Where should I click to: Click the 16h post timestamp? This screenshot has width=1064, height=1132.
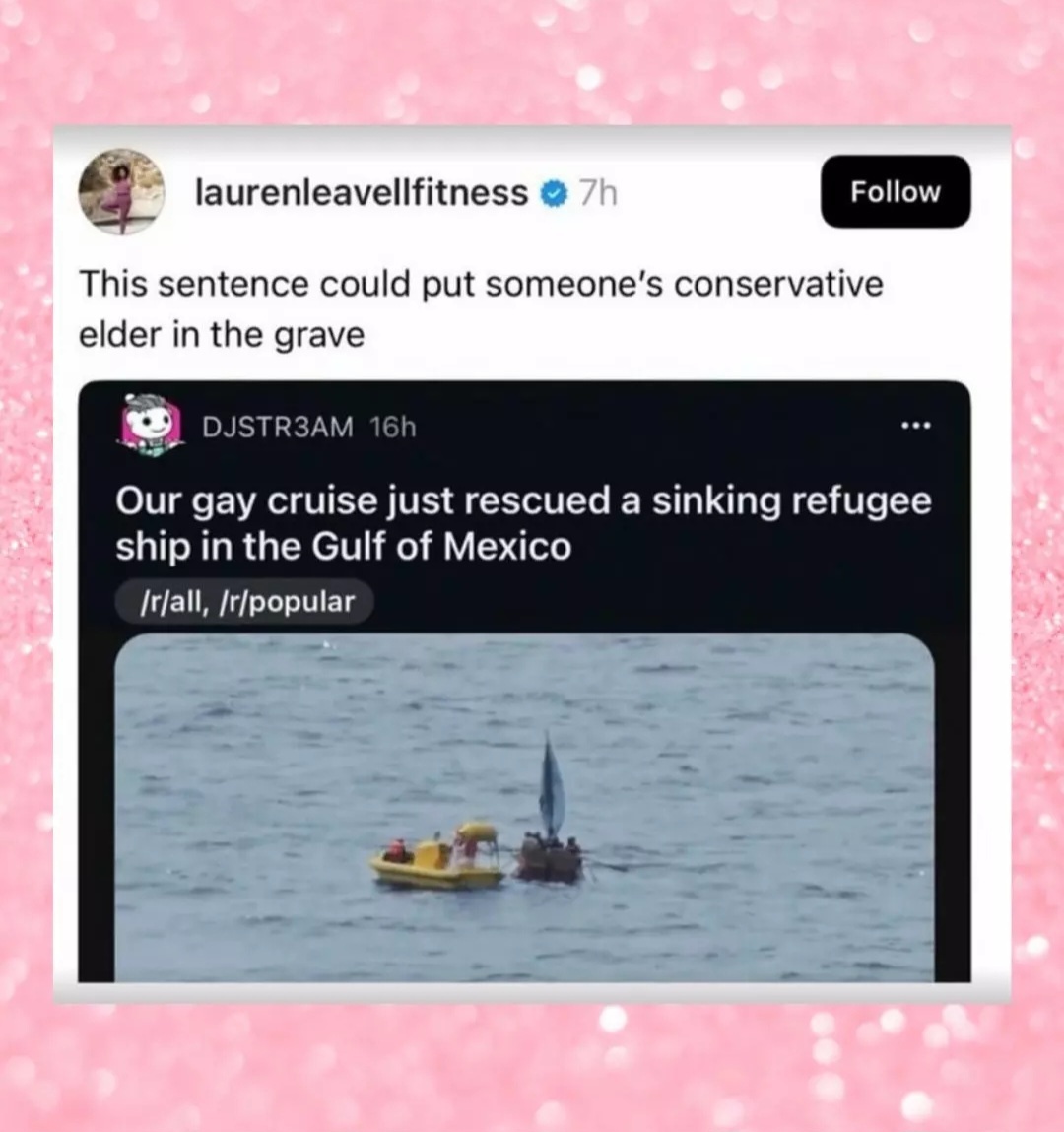(393, 428)
